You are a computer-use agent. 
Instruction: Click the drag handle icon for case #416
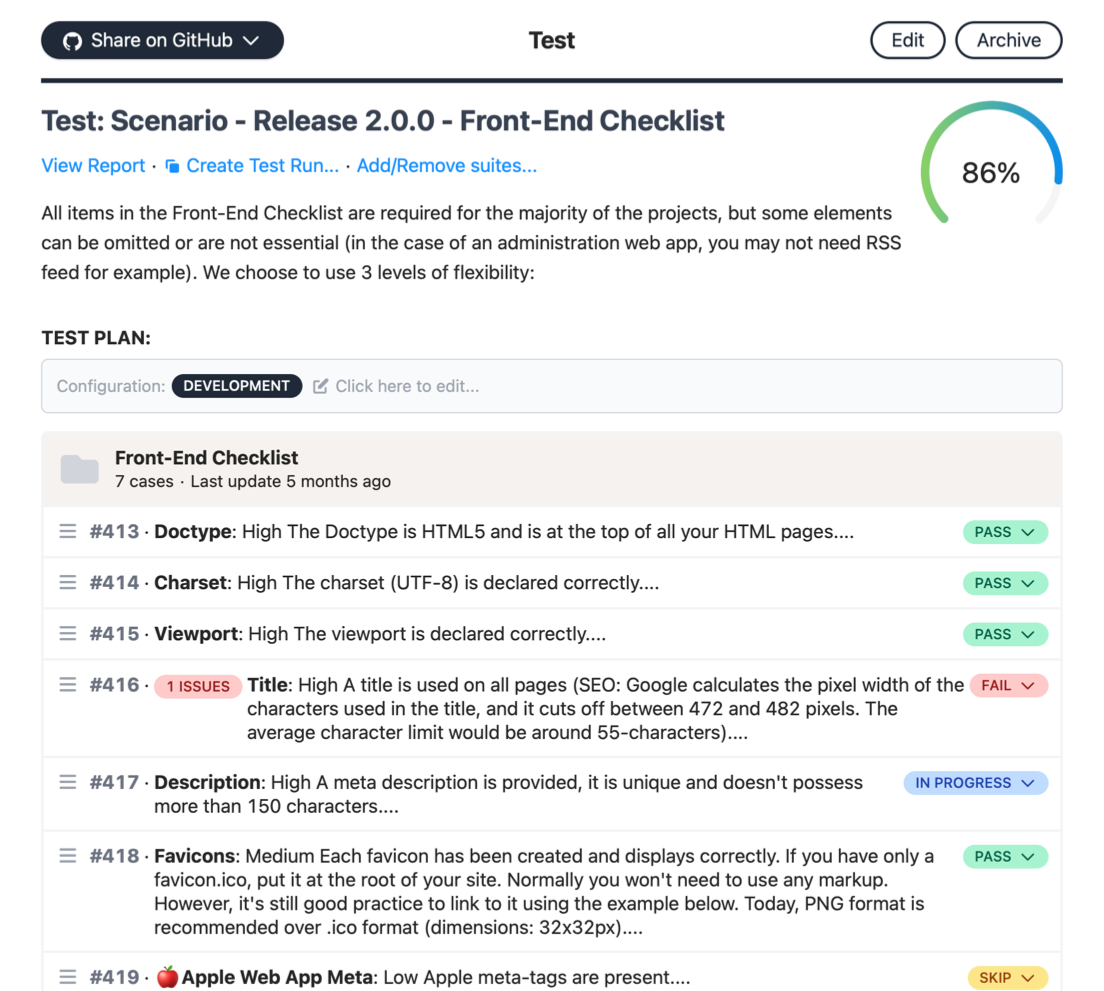68,685
